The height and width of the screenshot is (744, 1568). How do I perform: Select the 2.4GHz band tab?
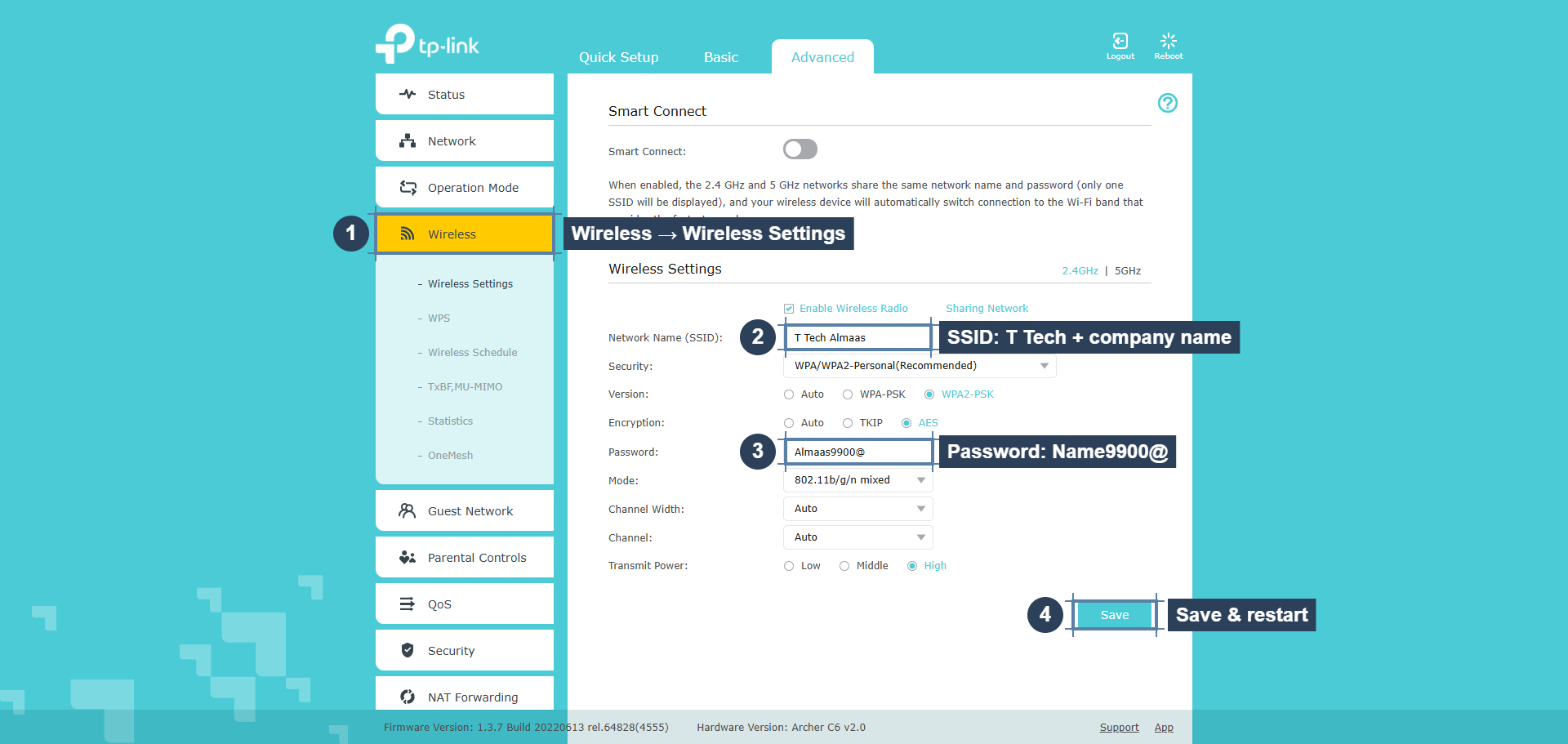(x=1080, y=271)
